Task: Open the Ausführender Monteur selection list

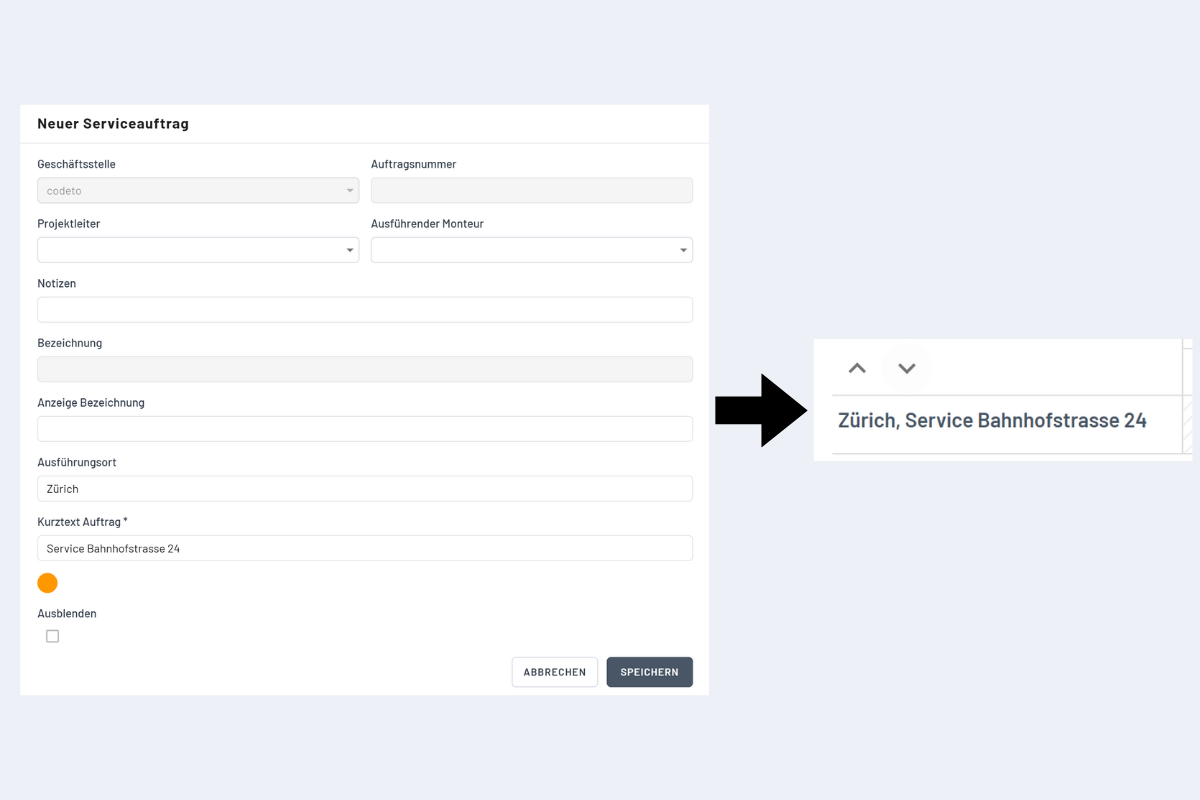Action: click(x=531, y=249)
